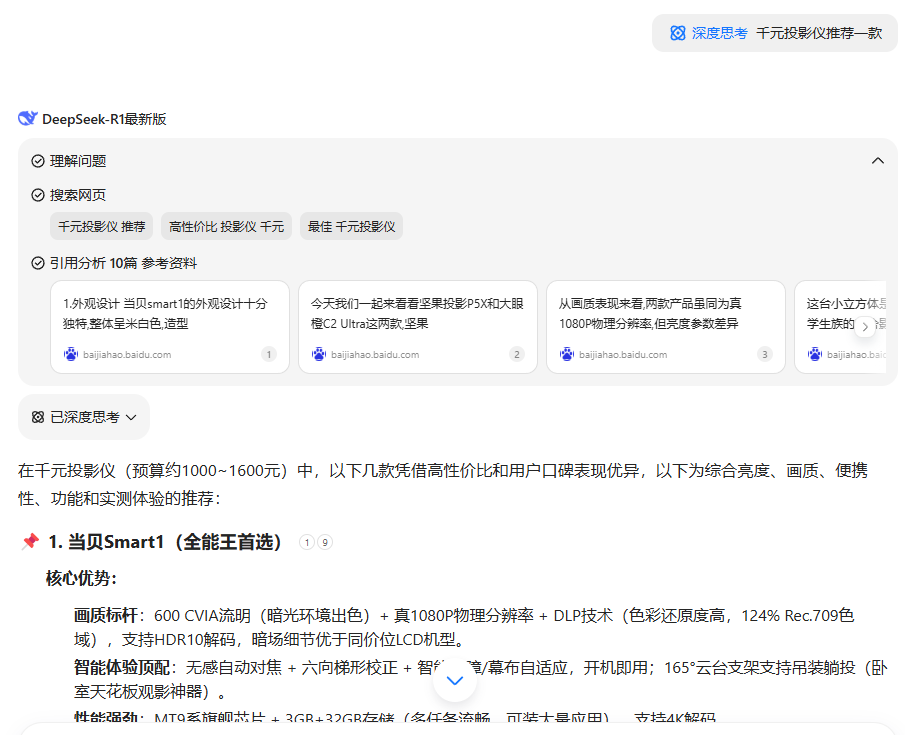Click Baidu paw icon on fourth reference card
Image resolution: width=905 pixels, height=735 pixels.
(x=815, y=354)
